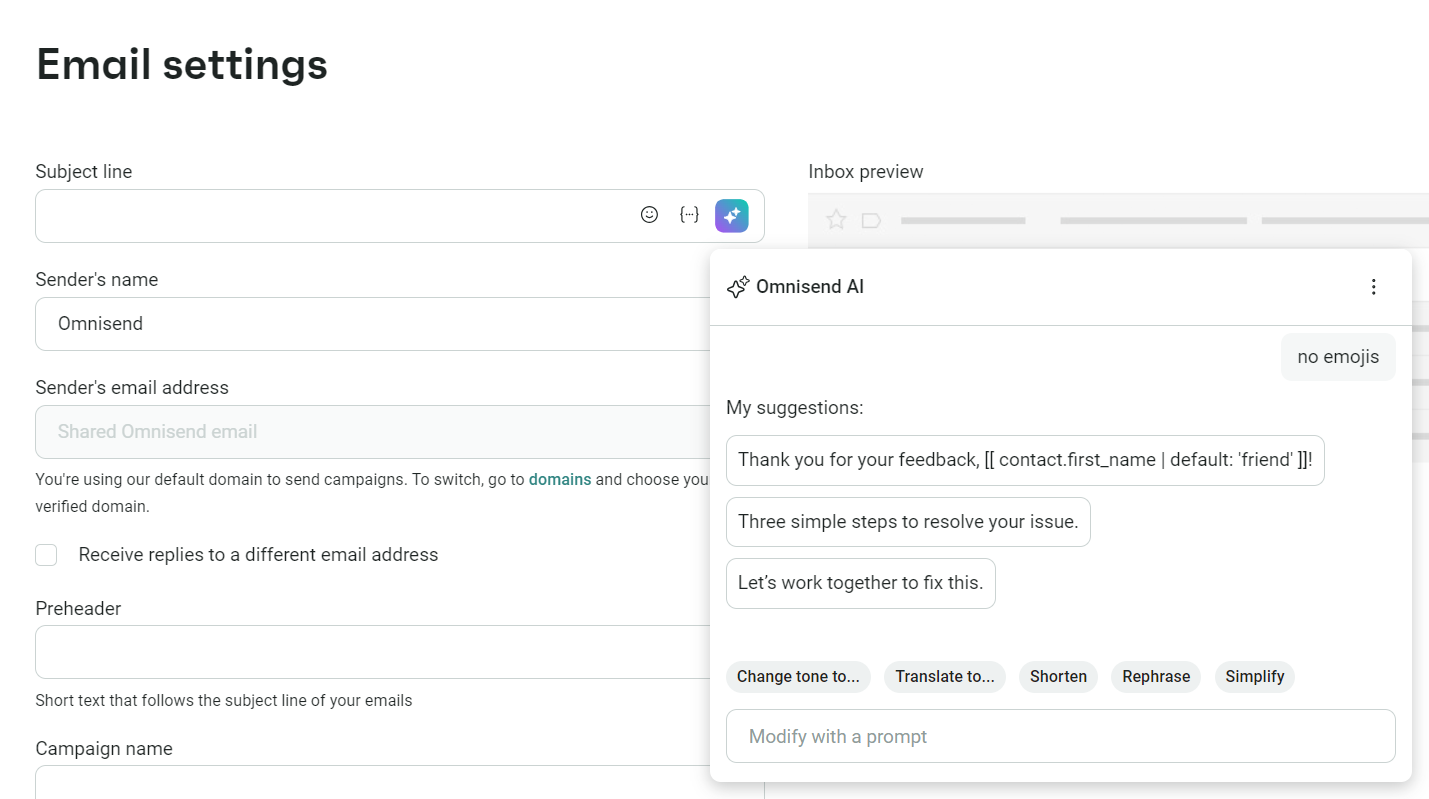Star the email in the inbox preview
Image resolution: width=1429 pixels, height=799 pixels.
tap(835, 219)
